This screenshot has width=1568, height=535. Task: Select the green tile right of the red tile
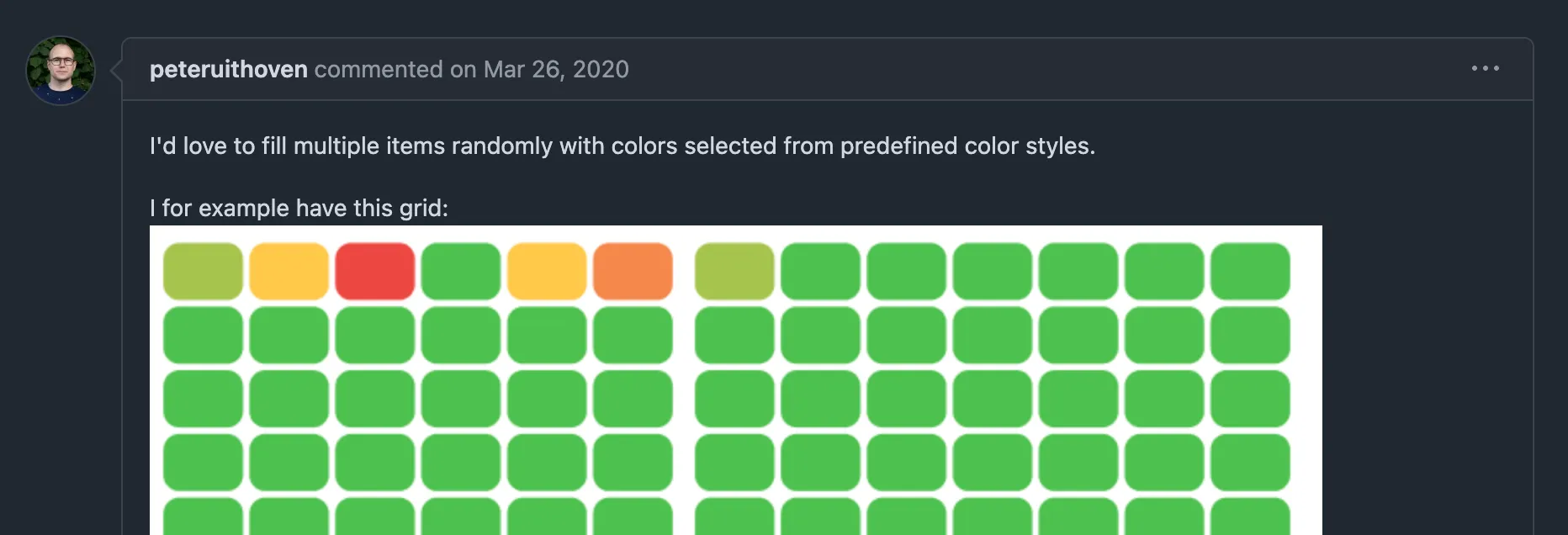click(x=461, y=272)
